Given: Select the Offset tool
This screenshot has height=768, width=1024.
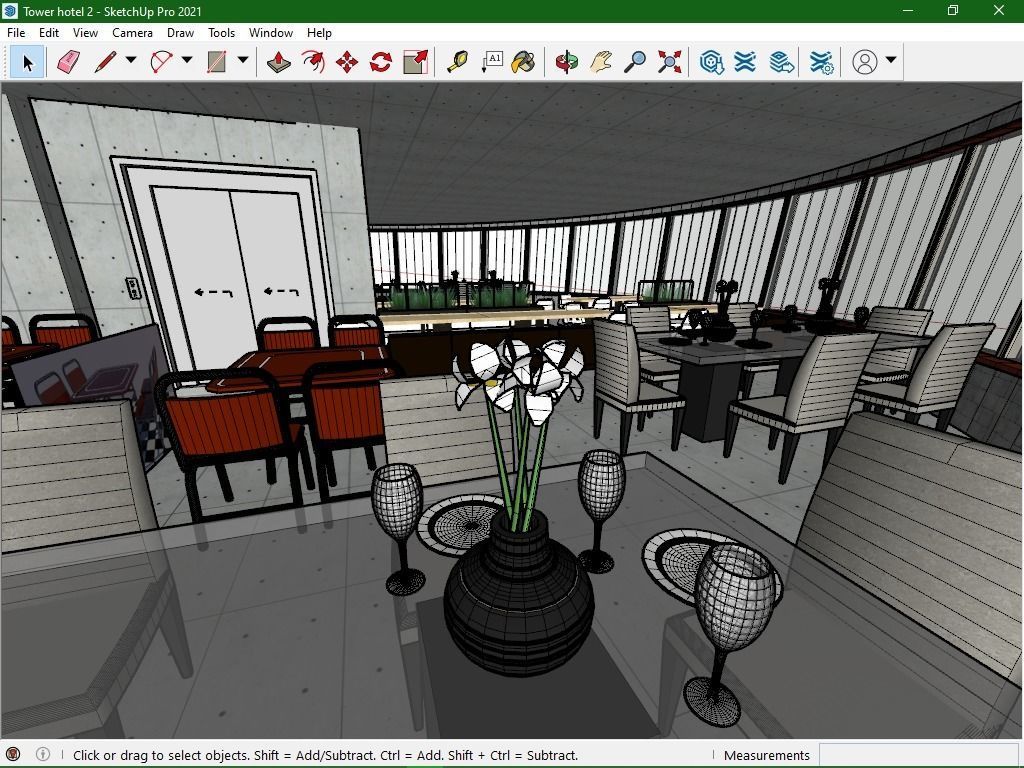Looking at the screenshot, I should 313,62.
